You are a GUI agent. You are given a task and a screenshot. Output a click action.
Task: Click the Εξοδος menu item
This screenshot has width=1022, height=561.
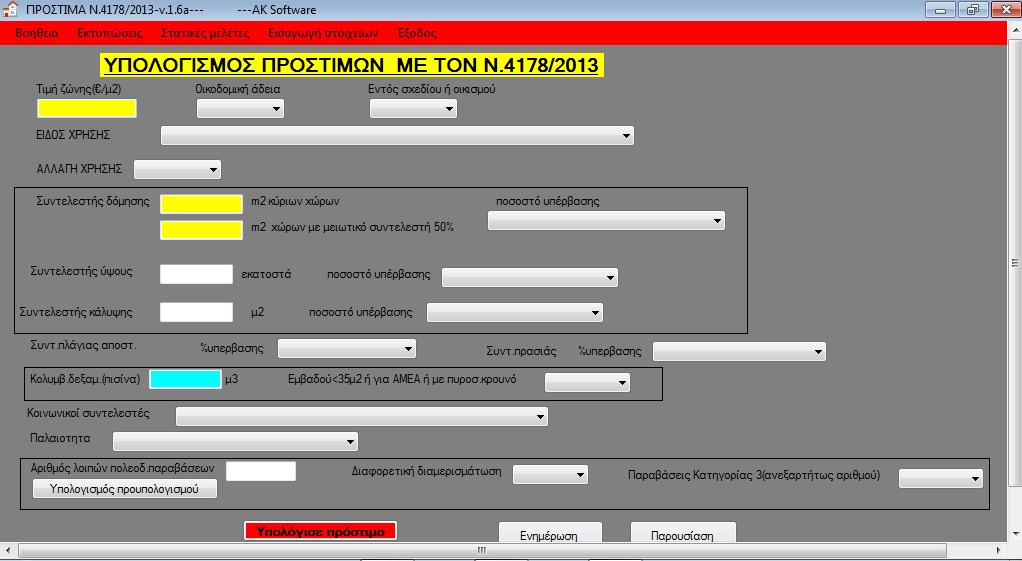[x=417, y=33]
